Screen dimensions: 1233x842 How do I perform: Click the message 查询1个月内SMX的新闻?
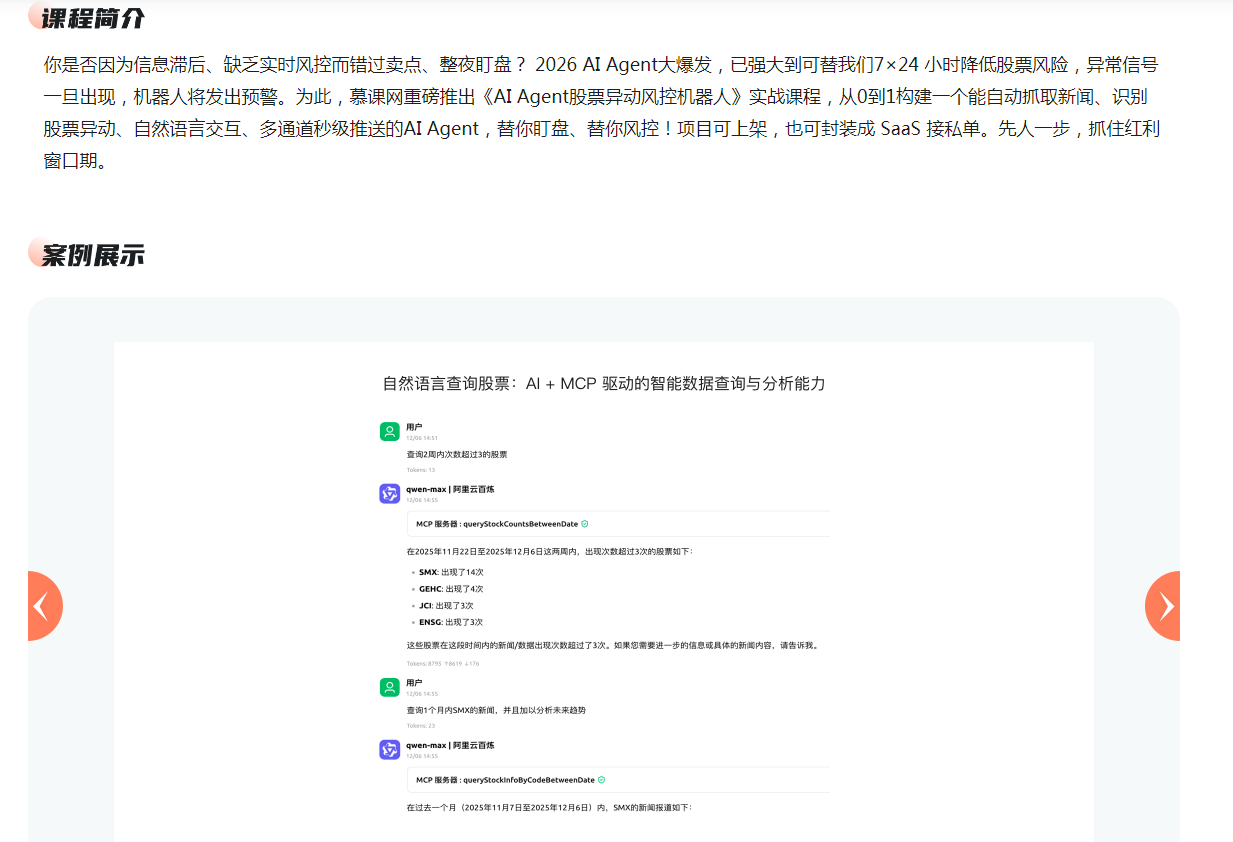point(496,710)
